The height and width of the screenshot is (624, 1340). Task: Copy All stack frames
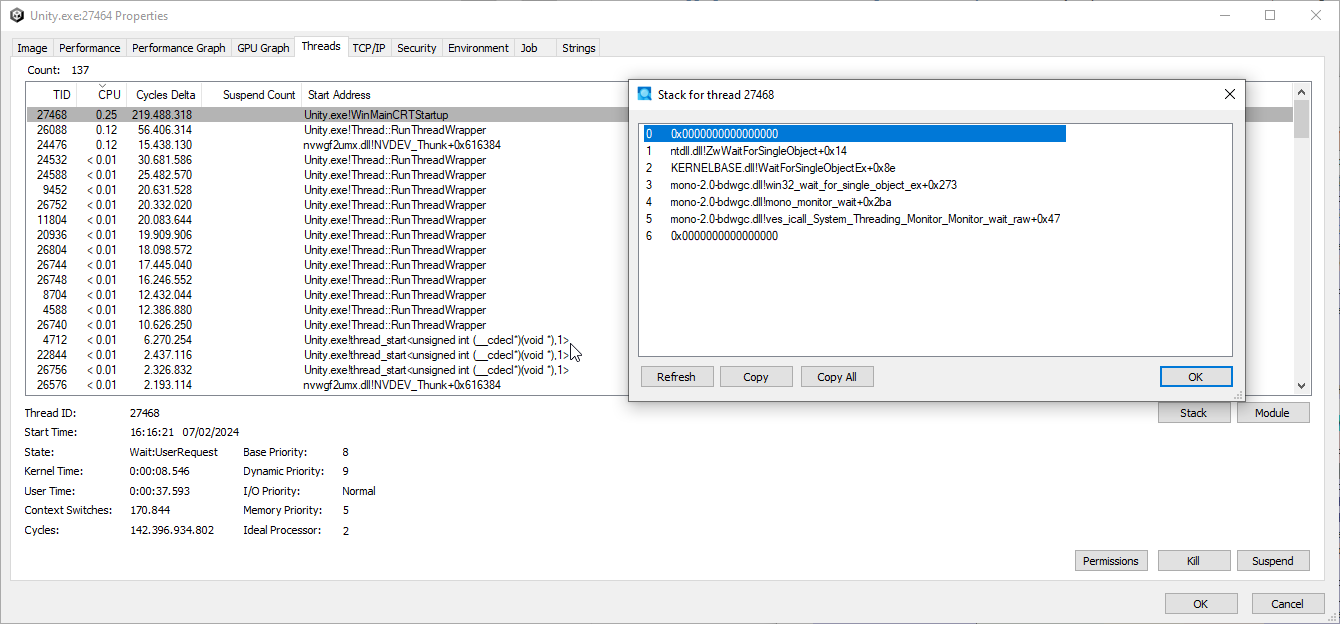click(x=837, y=376)
